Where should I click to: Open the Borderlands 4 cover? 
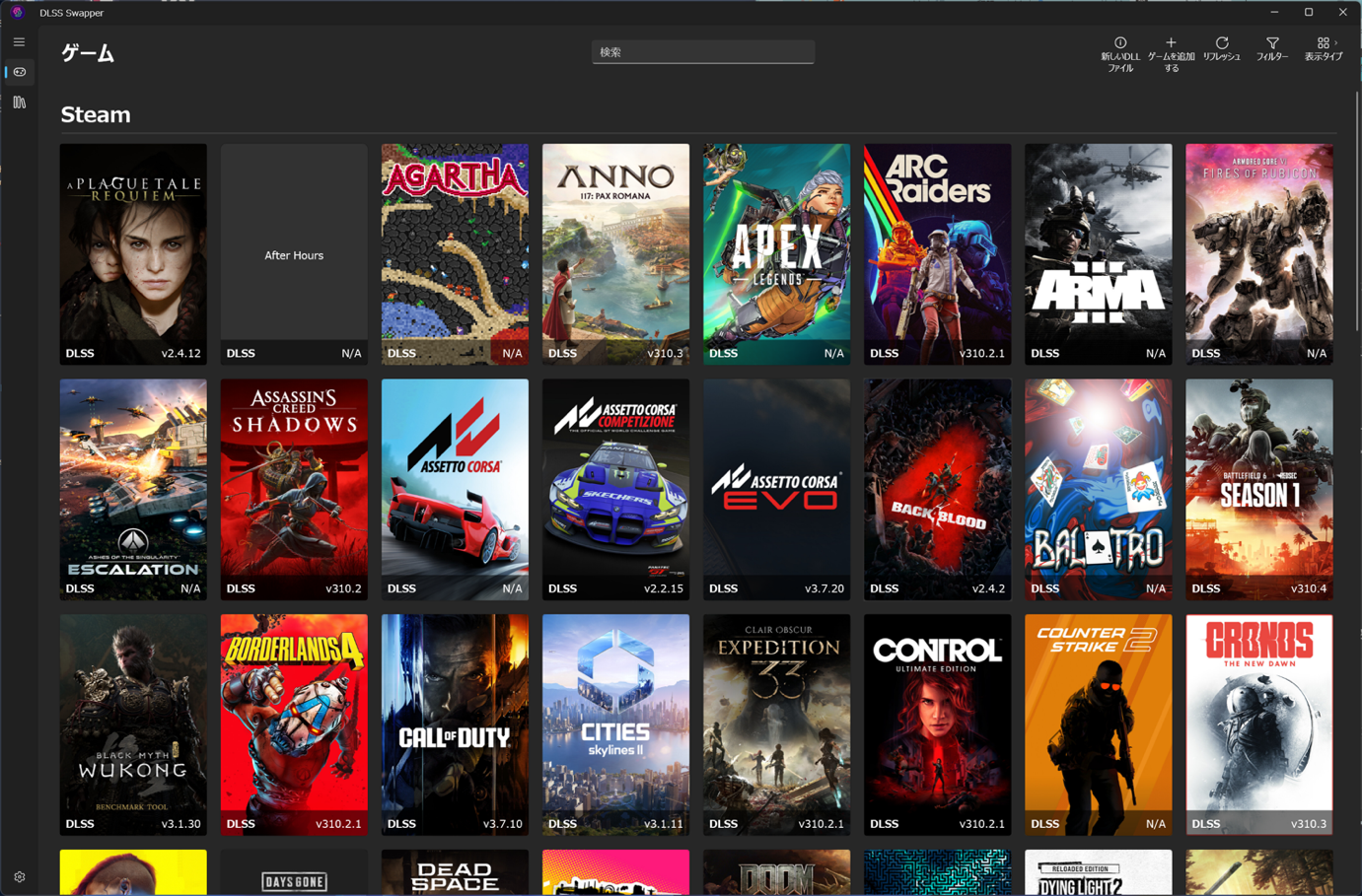coord(294,725)
